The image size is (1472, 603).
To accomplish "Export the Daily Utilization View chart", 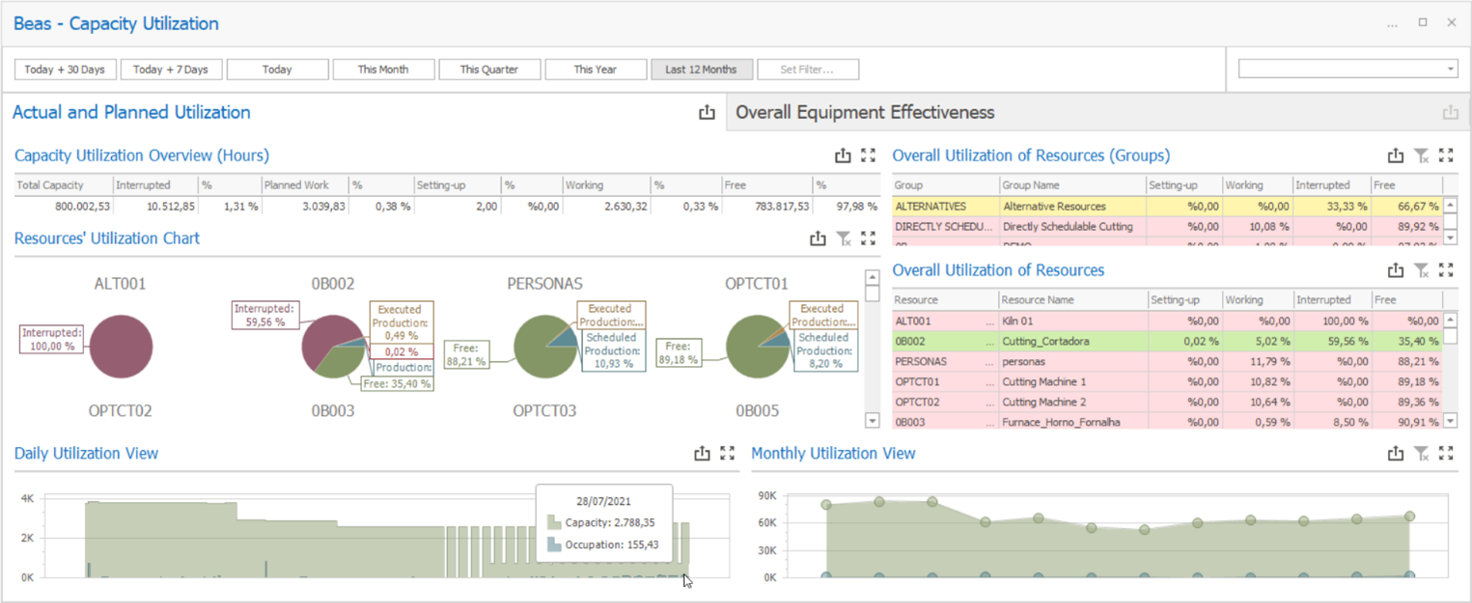I will point(702,454).
